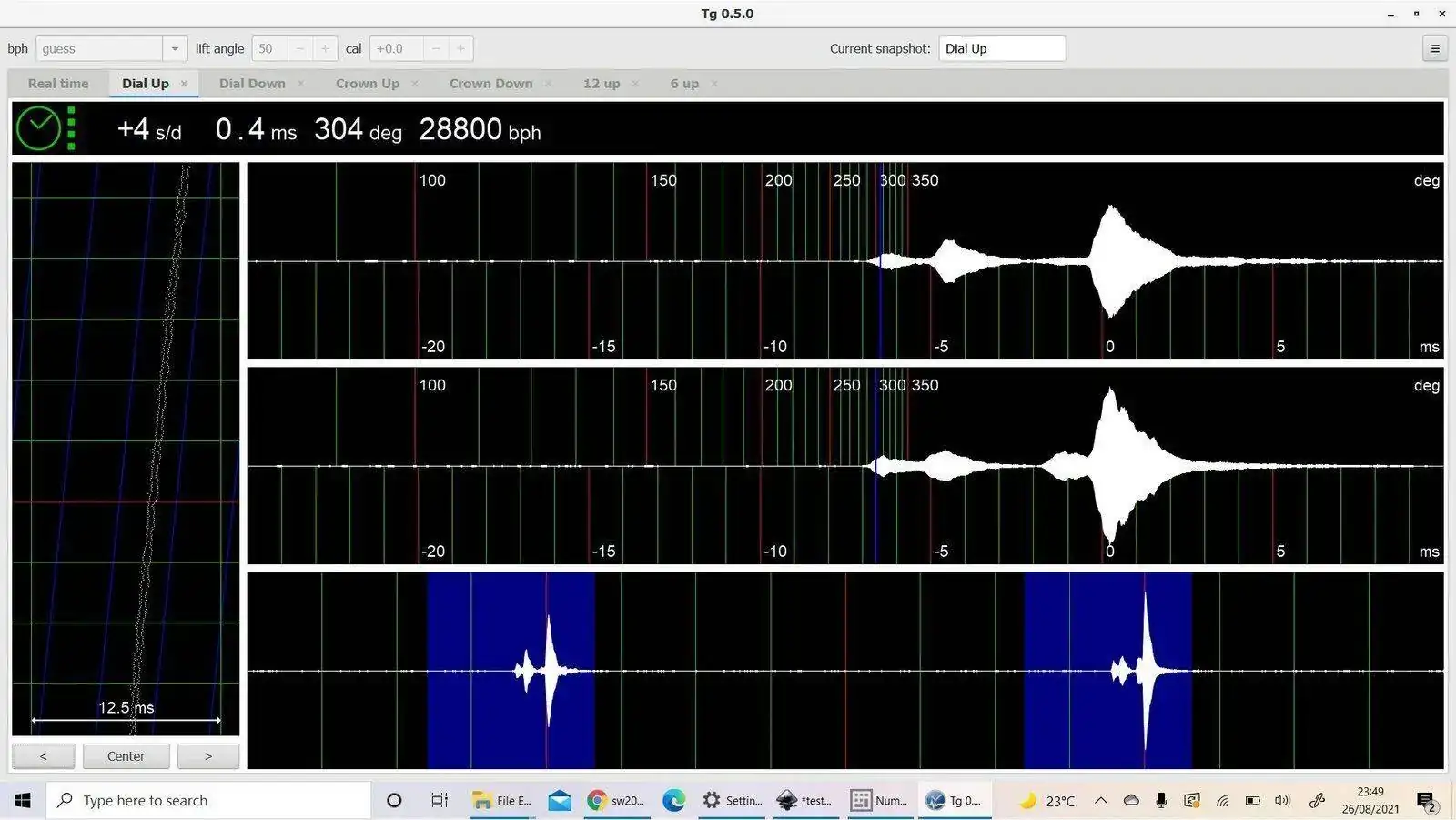Close the Crown Down tab
1456x820 pixels.
click(548, 84)
